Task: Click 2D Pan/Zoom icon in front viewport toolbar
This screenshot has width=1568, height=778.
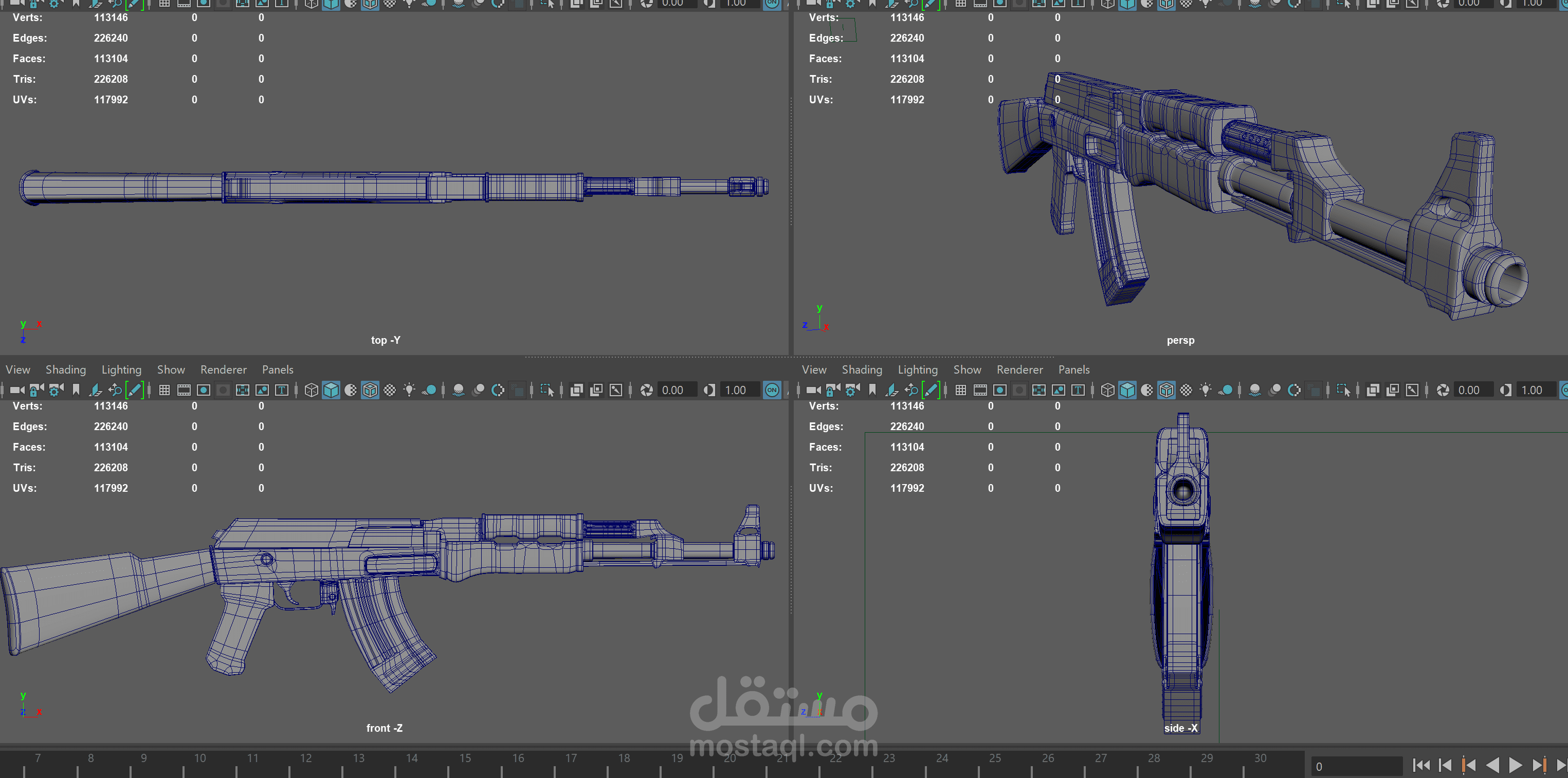Action: pyautogui.click(x=115, y=390)
